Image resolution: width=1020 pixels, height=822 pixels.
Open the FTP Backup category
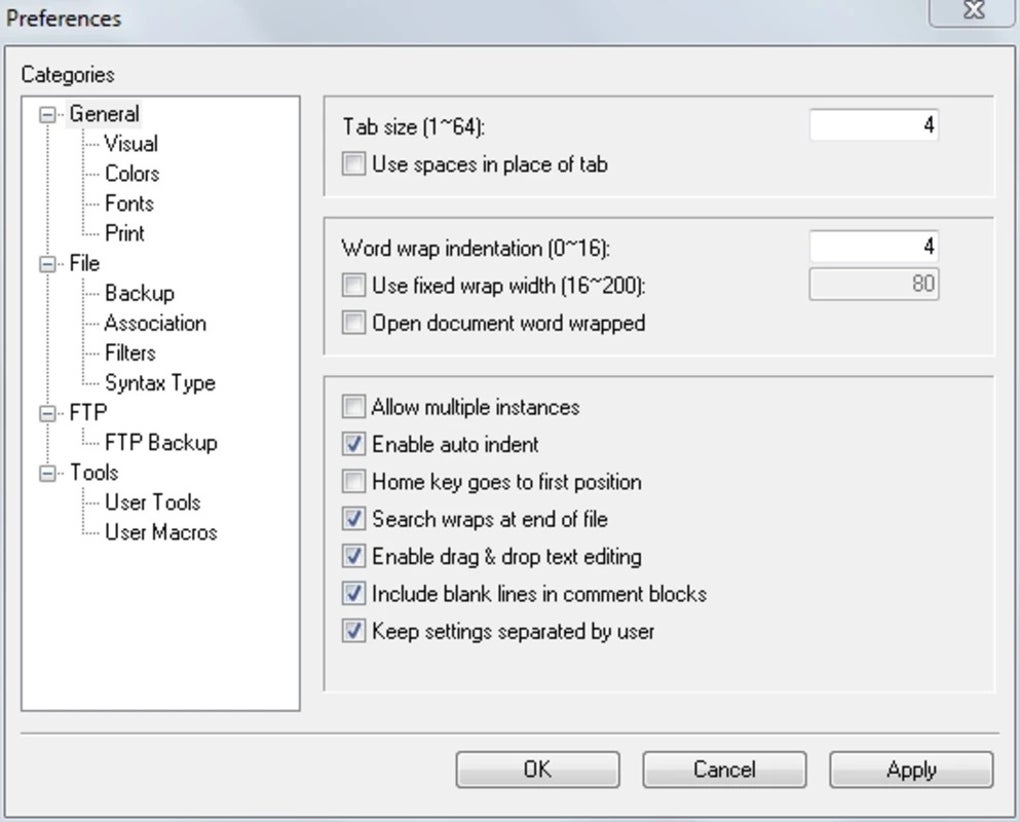pos(160,443)
